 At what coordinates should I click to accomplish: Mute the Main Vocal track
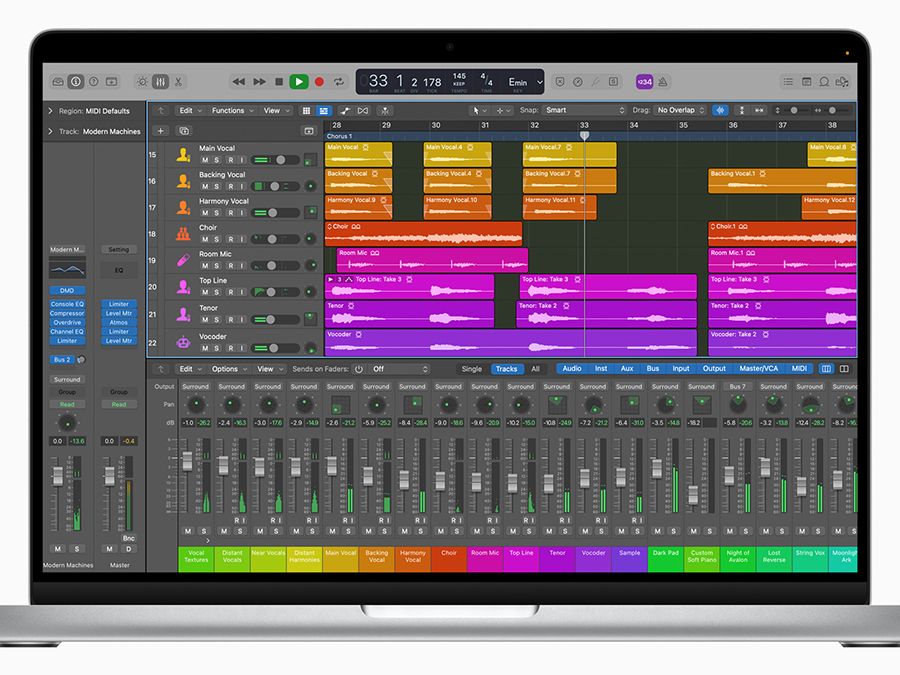[205, 160]
